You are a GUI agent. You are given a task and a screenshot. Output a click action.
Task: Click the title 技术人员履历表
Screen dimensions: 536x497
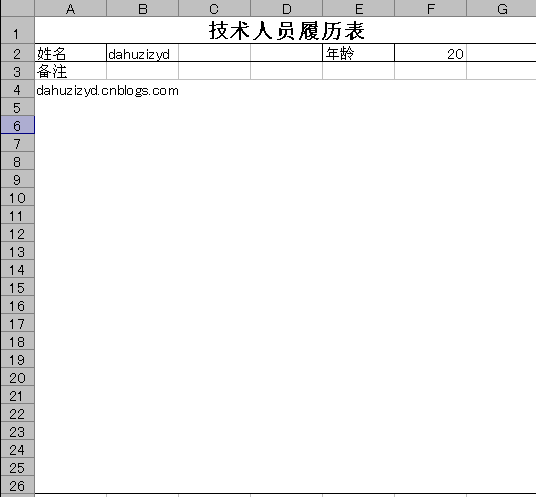286,30
